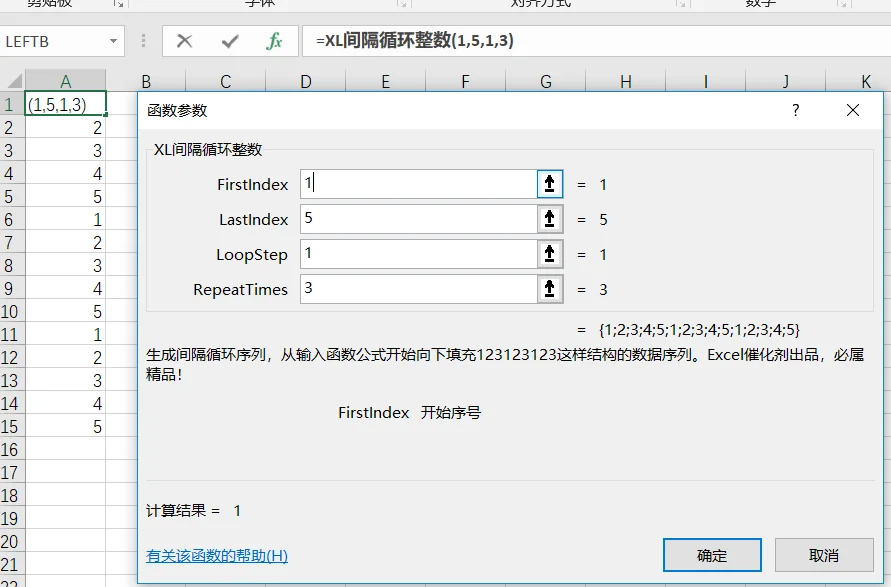Click cell A12 with value 2

[65, 357]
